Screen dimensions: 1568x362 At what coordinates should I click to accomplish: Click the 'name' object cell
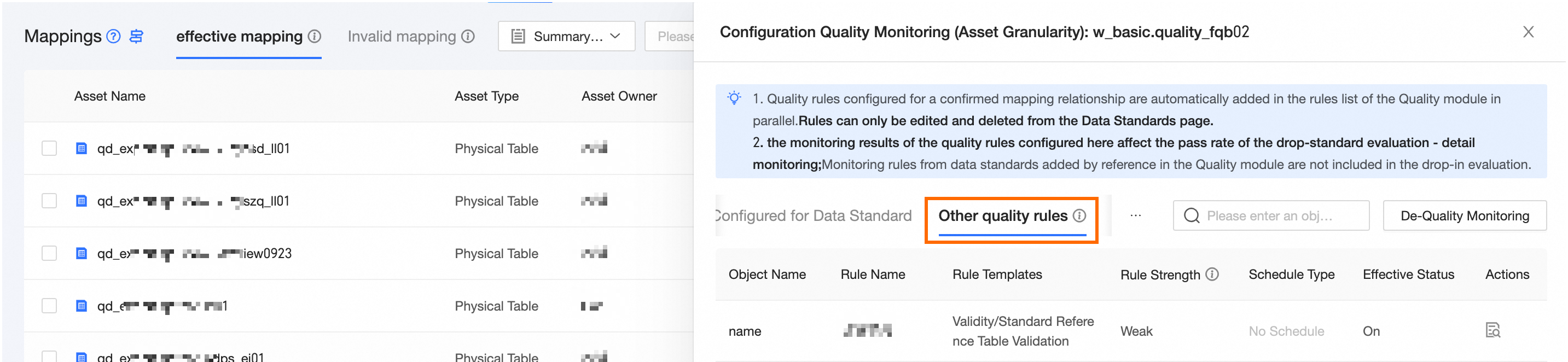pyautogui.click(x=745, y=331)
